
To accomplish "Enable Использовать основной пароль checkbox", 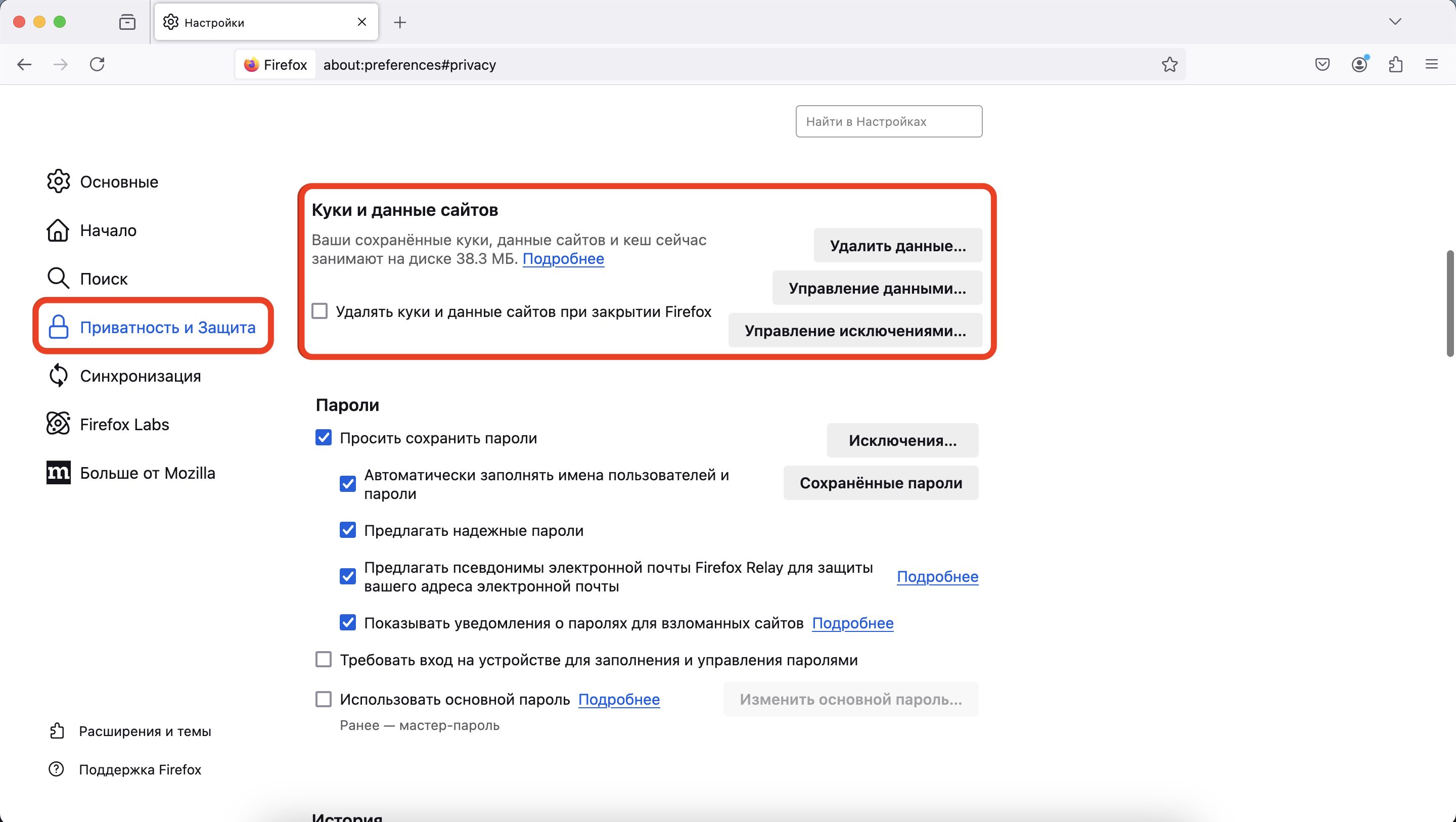I will tap(324, 699).
